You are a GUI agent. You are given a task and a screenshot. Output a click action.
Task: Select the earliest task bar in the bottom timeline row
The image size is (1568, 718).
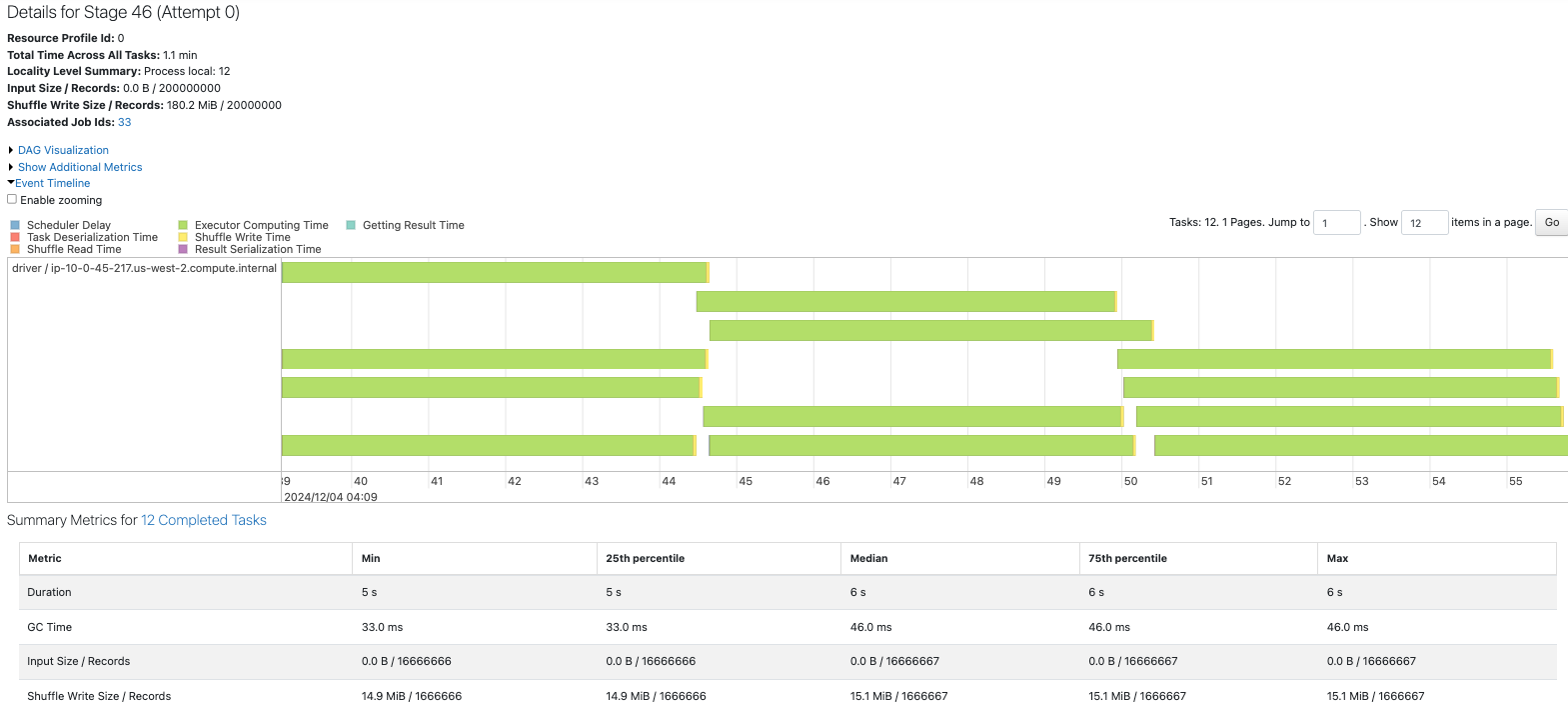[x=489, y=445]
